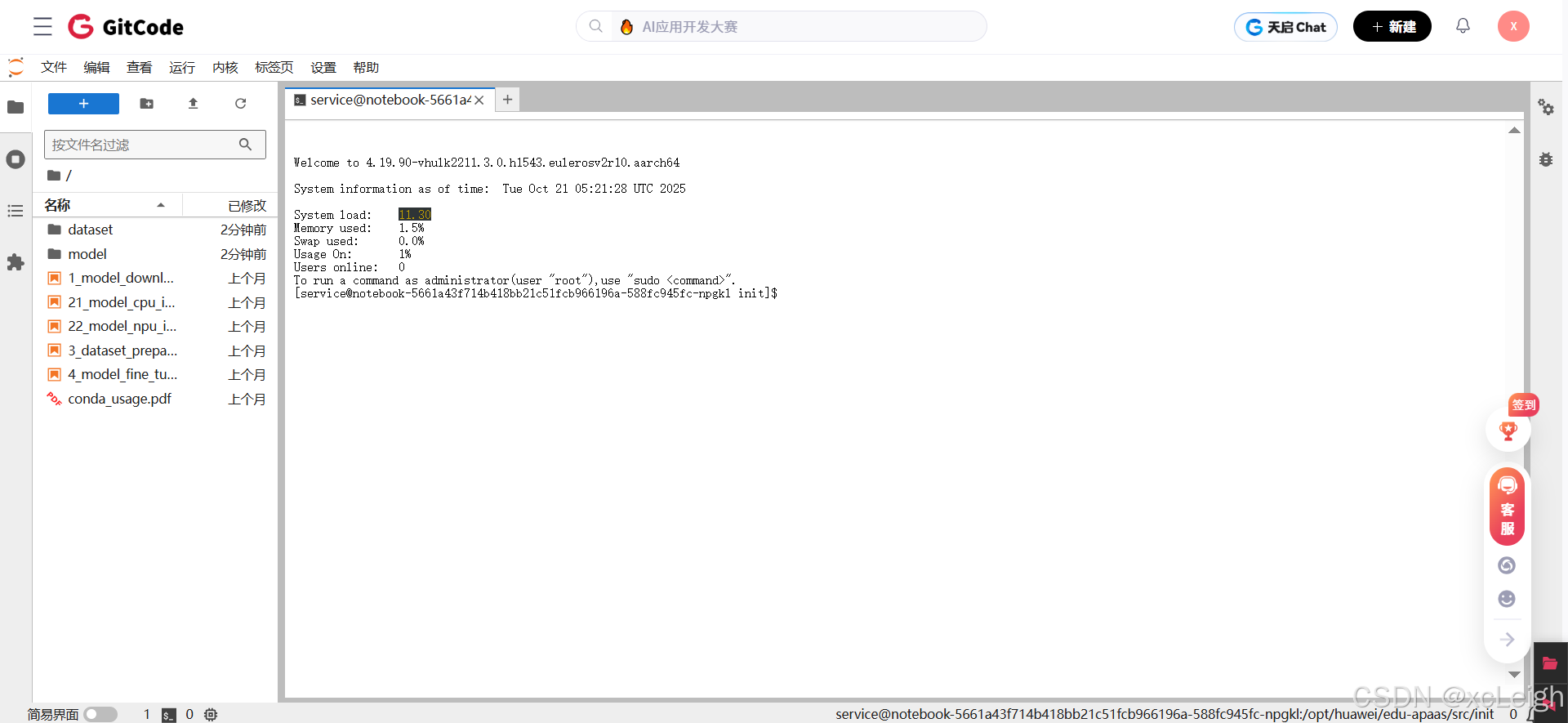This screenshot has height=723, width=1568.
Task: Click the search magnifier icon
Action: click(596, 26)
